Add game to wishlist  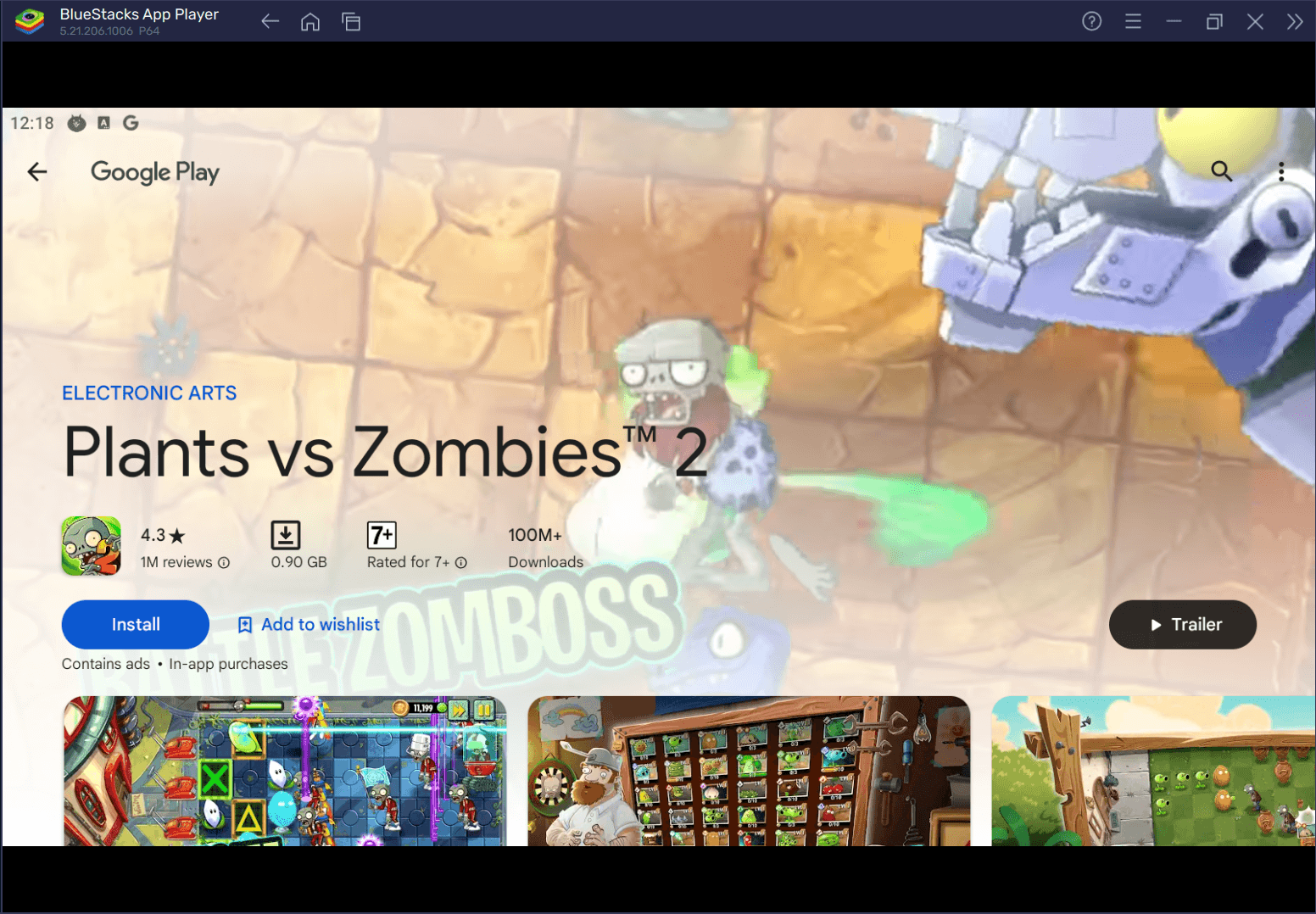[x=309, y=625]
